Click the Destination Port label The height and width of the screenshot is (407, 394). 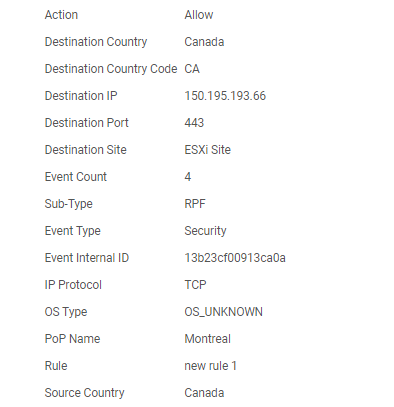(86, 123)
